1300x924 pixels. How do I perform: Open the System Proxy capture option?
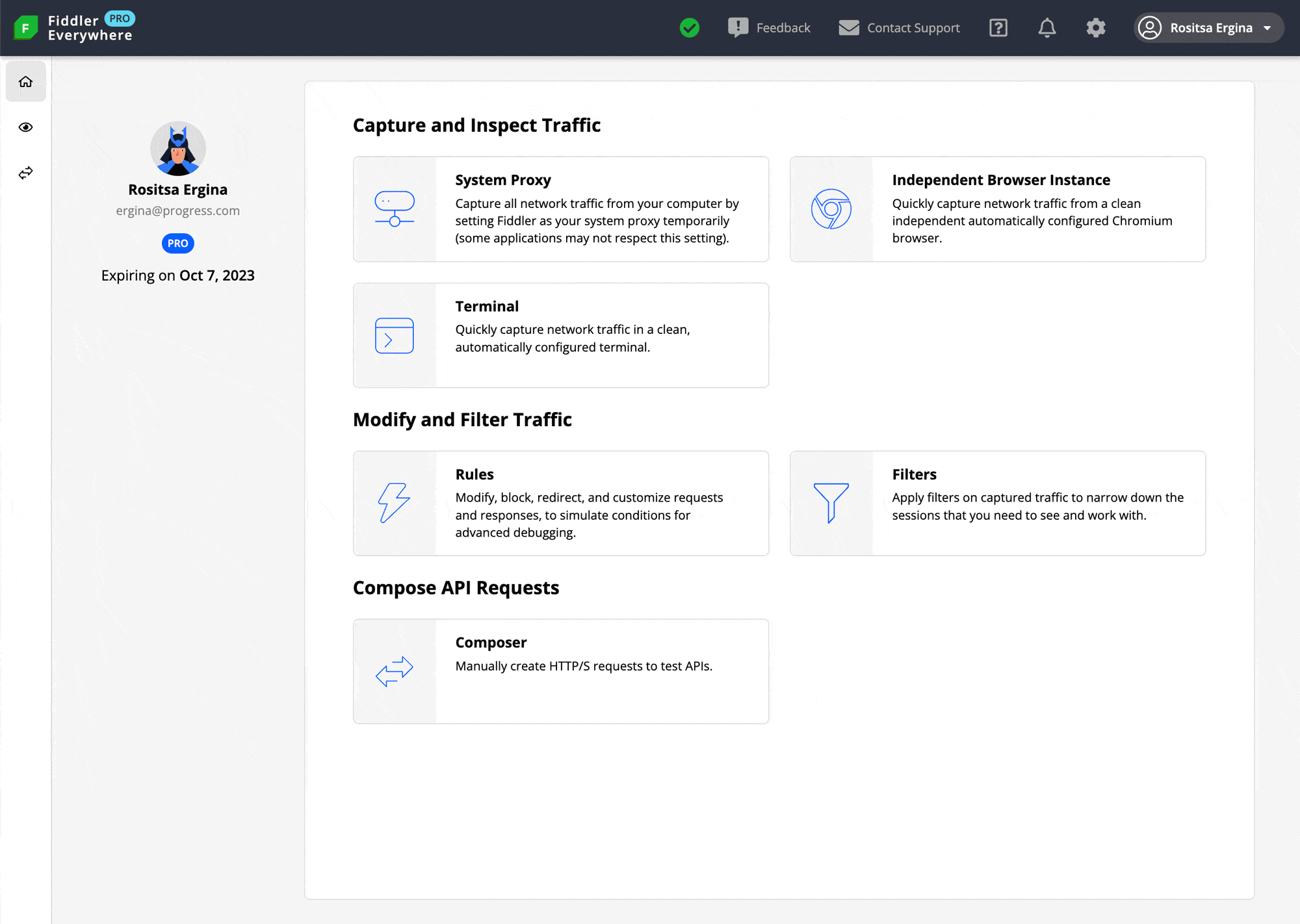tap(561, 209)
